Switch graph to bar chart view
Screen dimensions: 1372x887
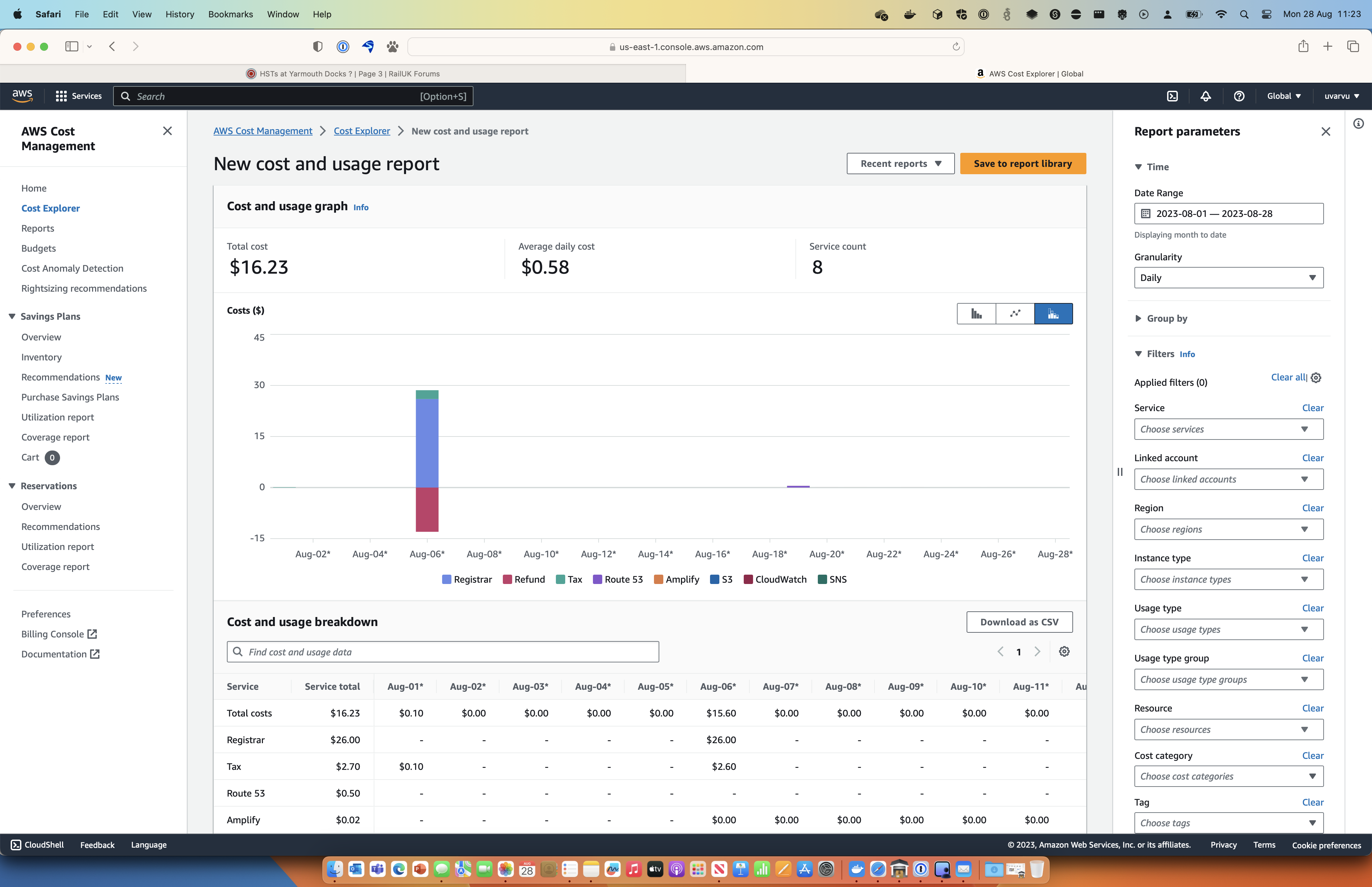[x=977, y=314]
